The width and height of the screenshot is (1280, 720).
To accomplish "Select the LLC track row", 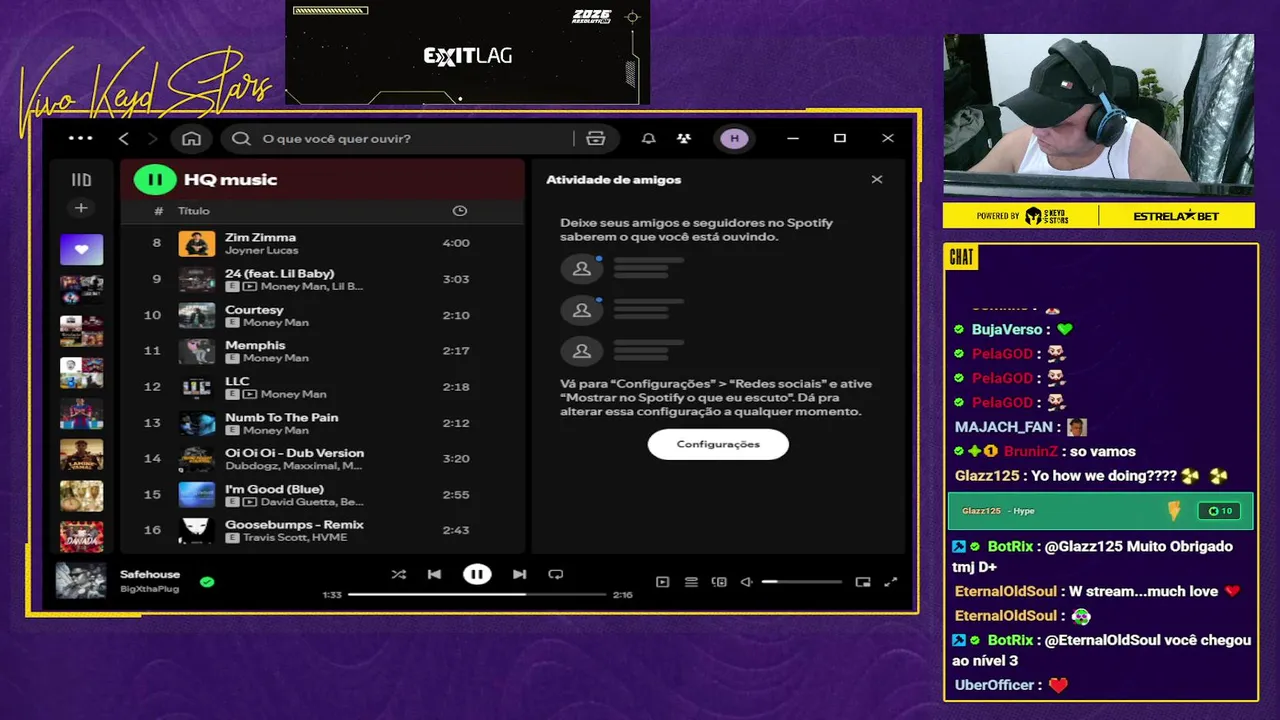I will (x=322, y=387).
